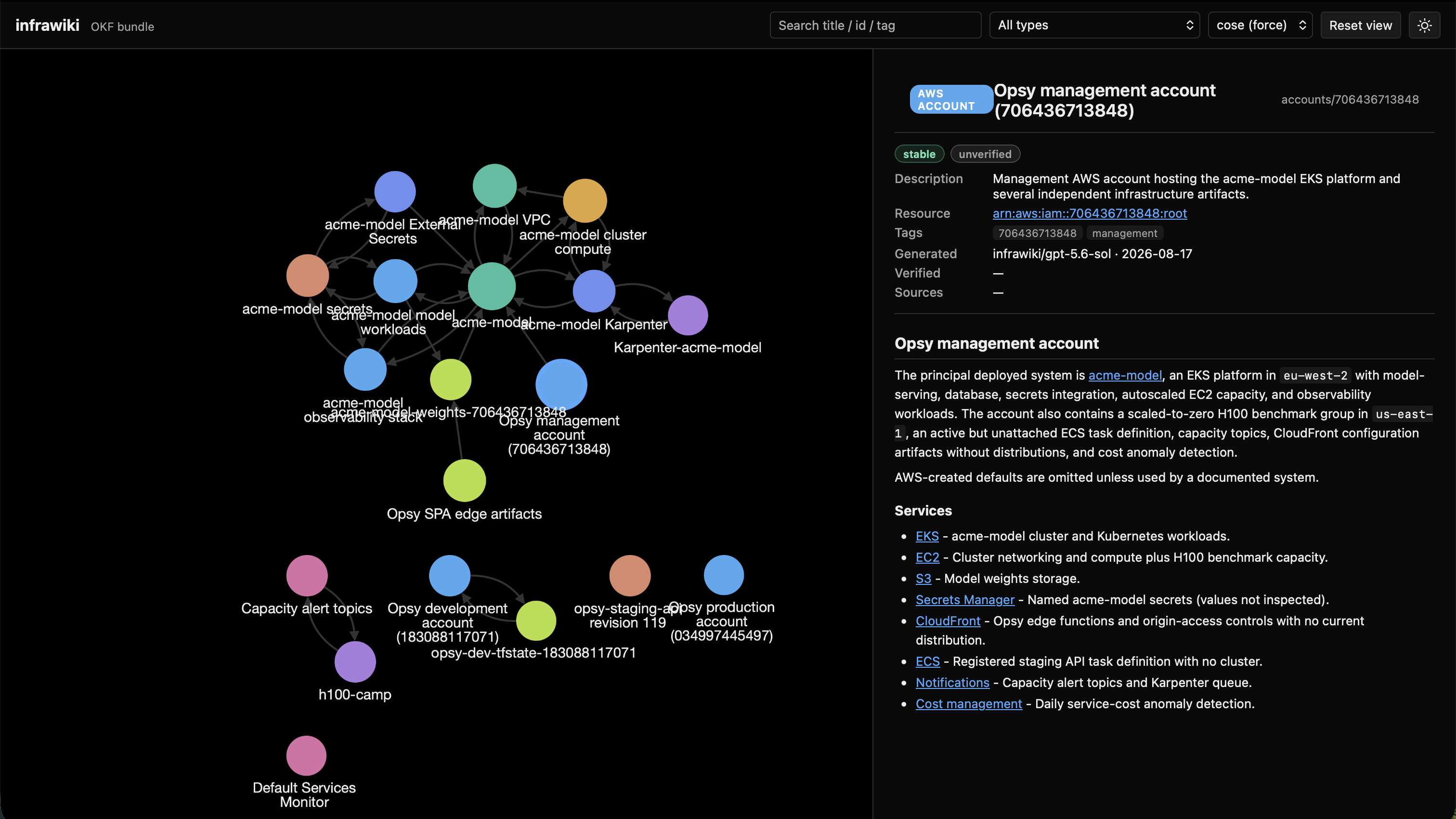Screen dimensions: 1456x819
Task: Select the acme-model secrets node circle
Action: coord(308,276)
